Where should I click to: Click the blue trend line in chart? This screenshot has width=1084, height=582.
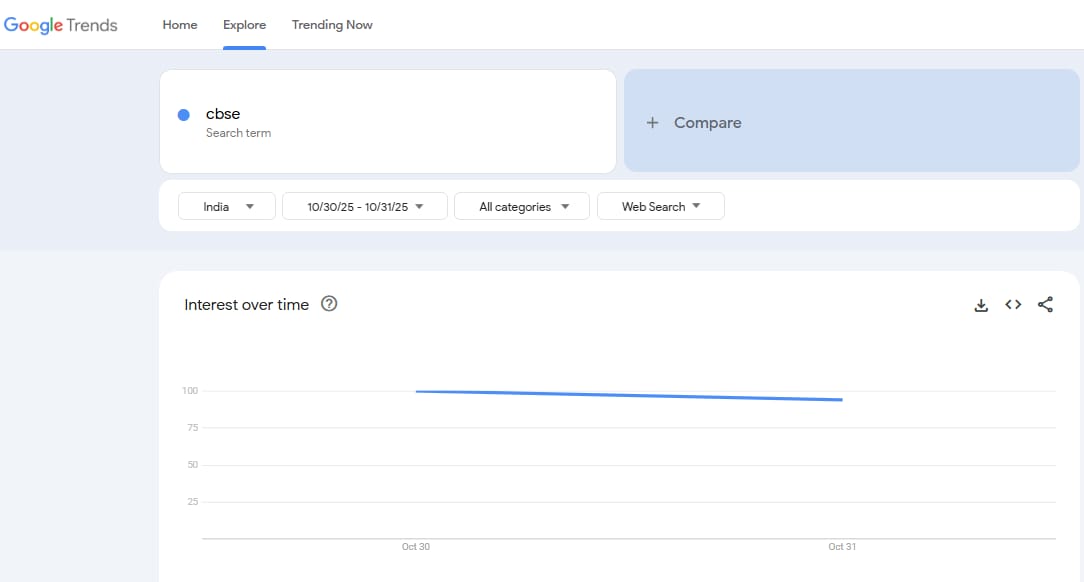[x=629, y=395]
